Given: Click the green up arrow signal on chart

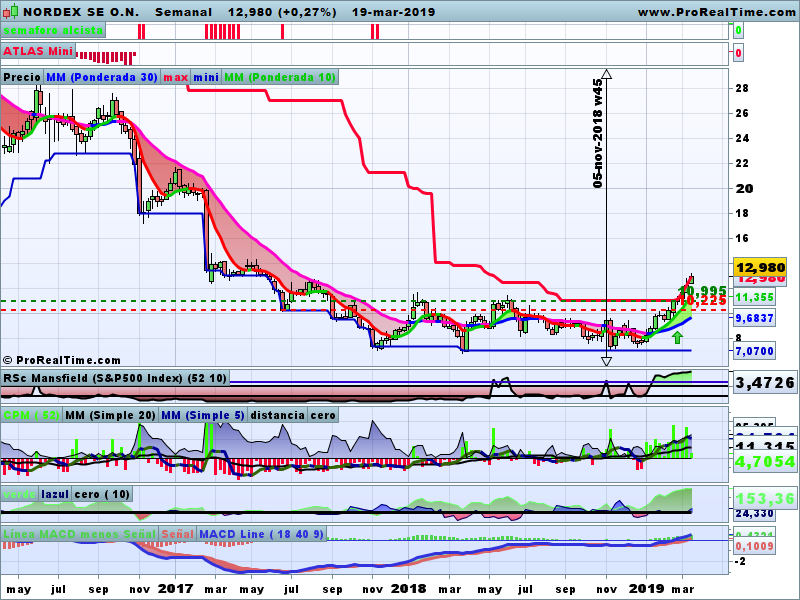Looking at the screenshot, I should [677, 337].
